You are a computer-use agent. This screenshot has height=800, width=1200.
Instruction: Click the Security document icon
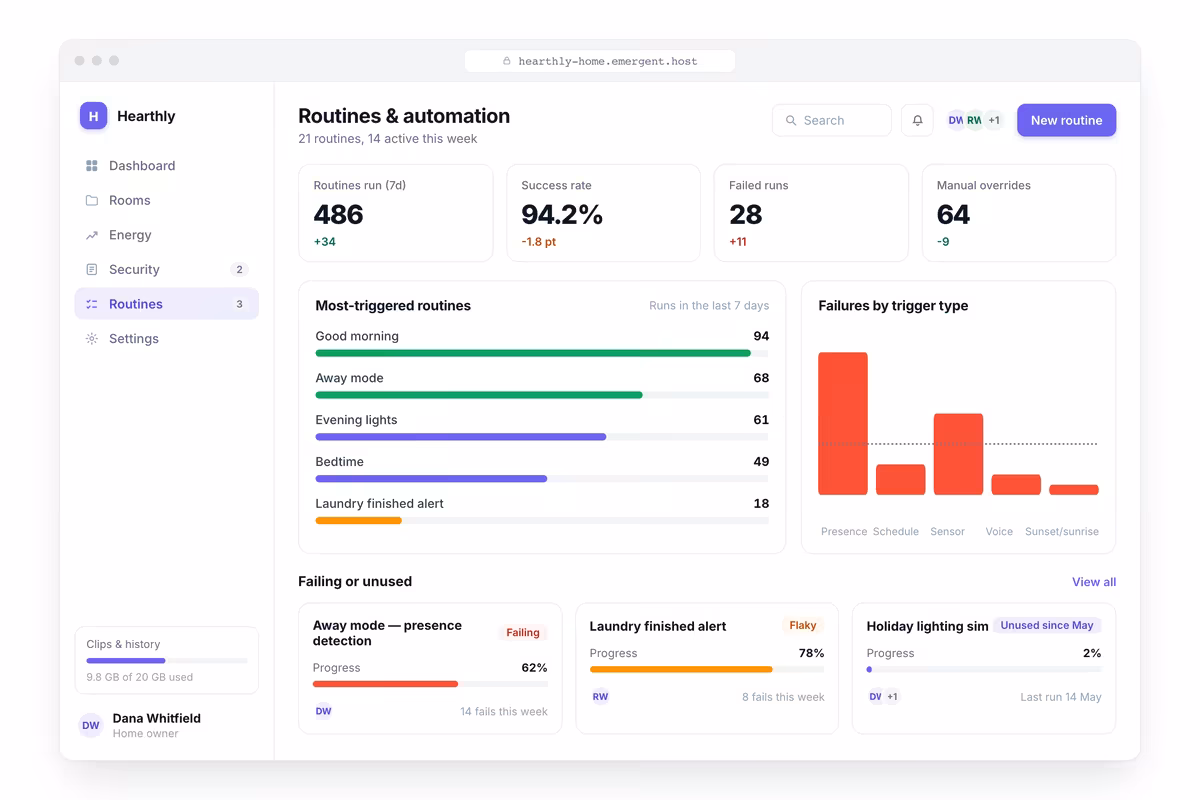(92, 269)
